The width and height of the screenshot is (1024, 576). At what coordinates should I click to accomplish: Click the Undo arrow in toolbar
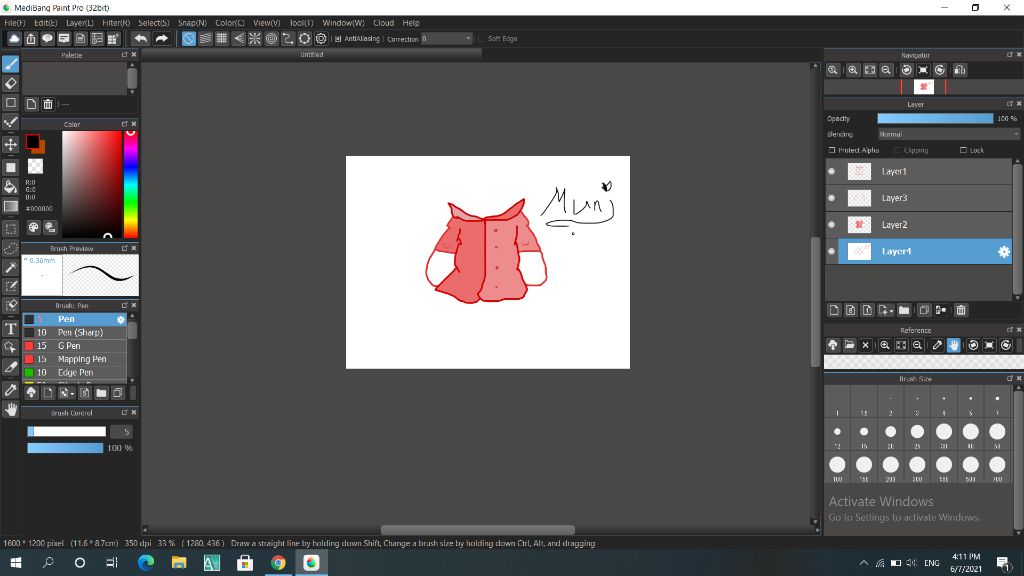140,39
